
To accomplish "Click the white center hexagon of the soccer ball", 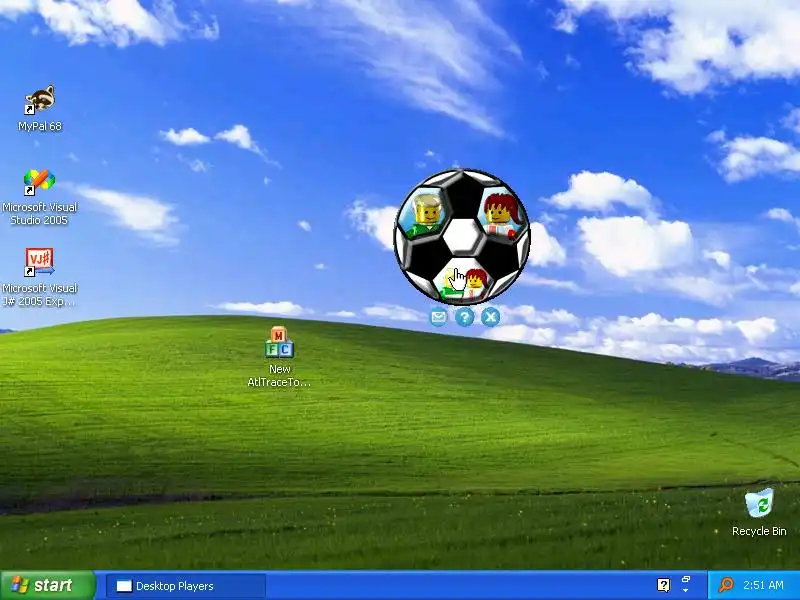I will (462, 237).
